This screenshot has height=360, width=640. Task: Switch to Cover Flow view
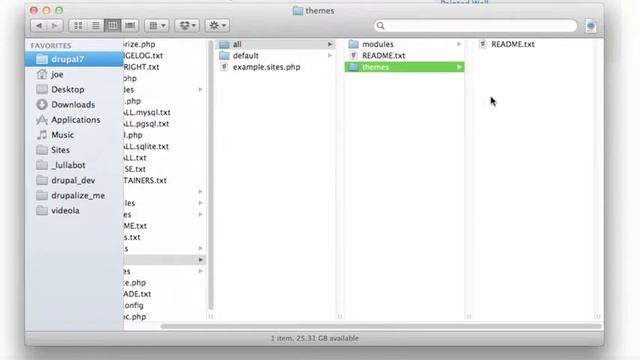tap(130, 26)
